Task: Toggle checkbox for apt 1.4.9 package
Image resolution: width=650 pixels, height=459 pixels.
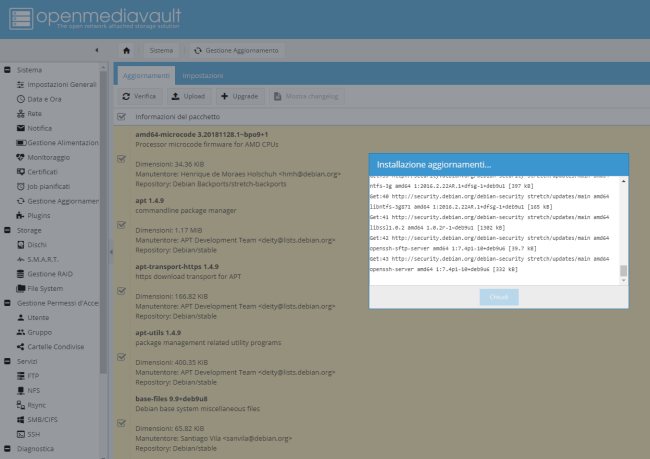Action: coord(121,225)
